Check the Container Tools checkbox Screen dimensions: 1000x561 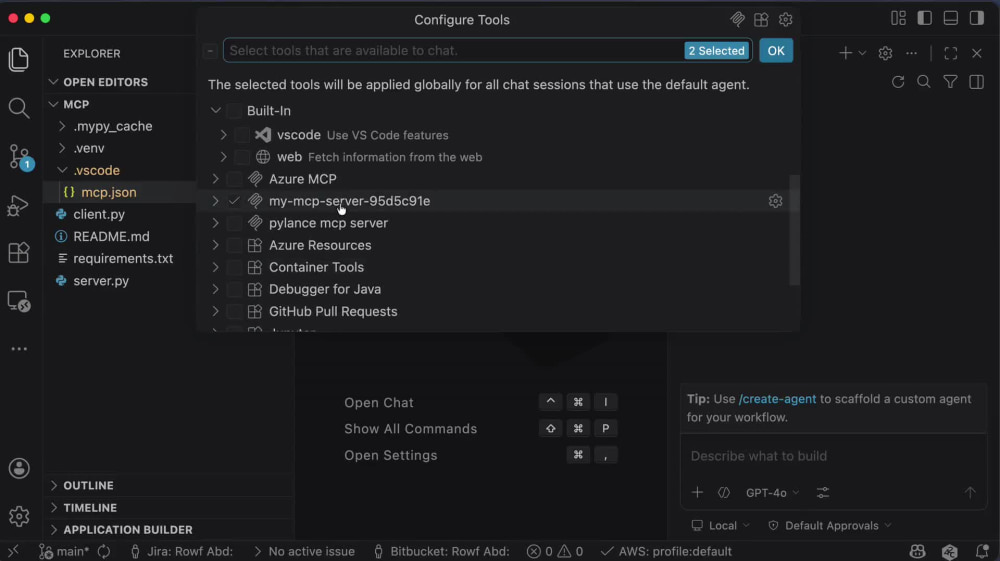[x=234, y=267]
